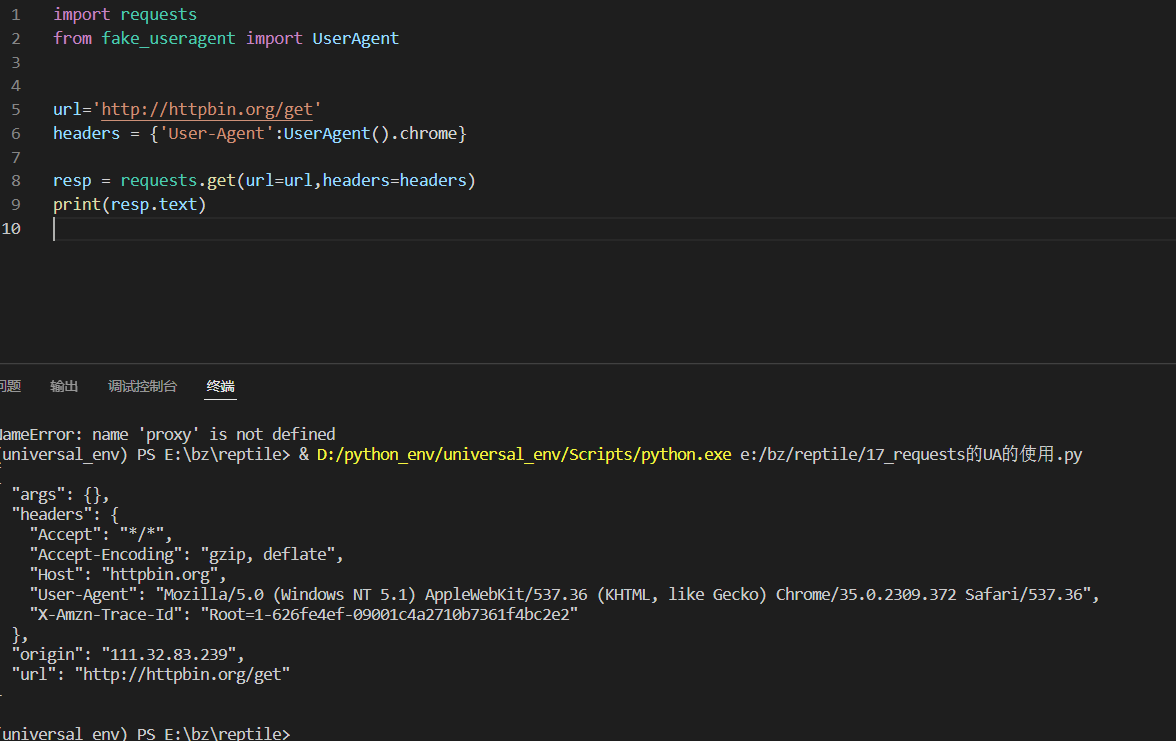Click the X-Amzn-Trace-Id output line
The image size is (1176, 741).
click(x=304, y=615)
